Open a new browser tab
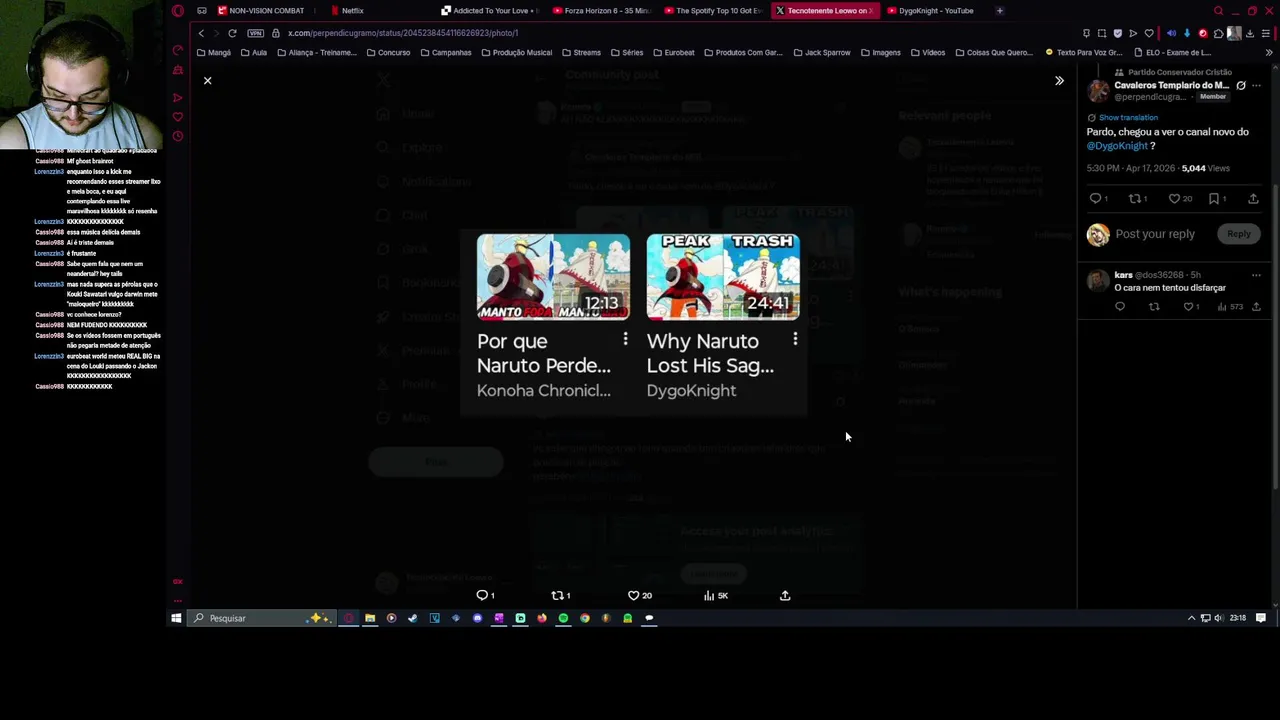Image resolution: width=1280 pixels, height=720 pixels. tap(999, 10)
